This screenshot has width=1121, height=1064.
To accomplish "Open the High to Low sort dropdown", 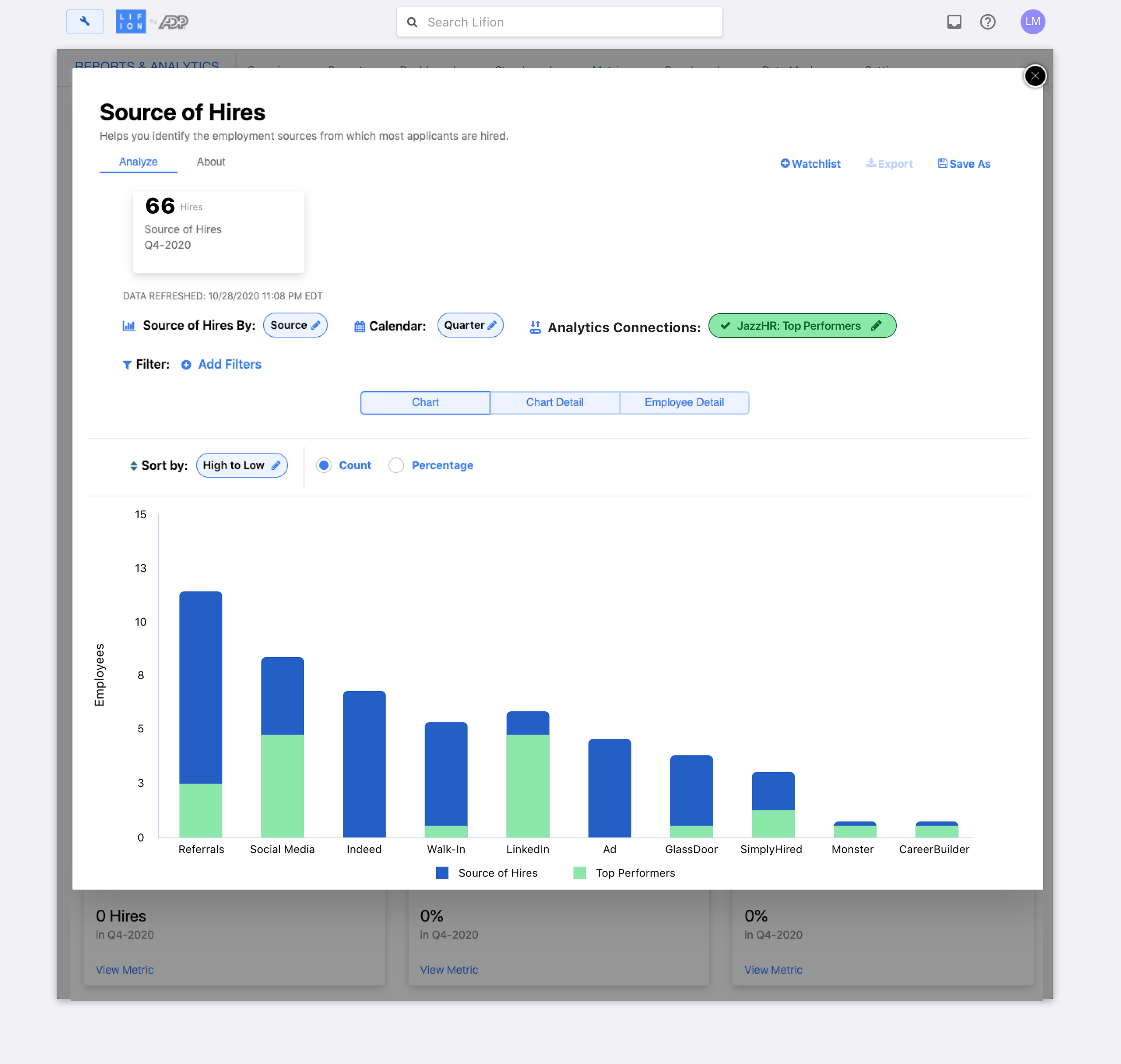I will 241,466.
